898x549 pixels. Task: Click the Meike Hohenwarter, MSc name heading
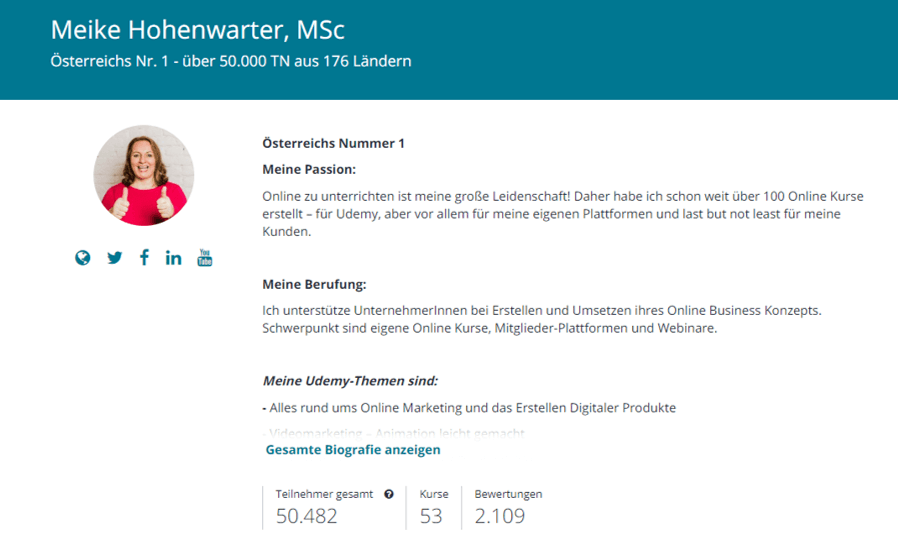click(x=198, y=30)
